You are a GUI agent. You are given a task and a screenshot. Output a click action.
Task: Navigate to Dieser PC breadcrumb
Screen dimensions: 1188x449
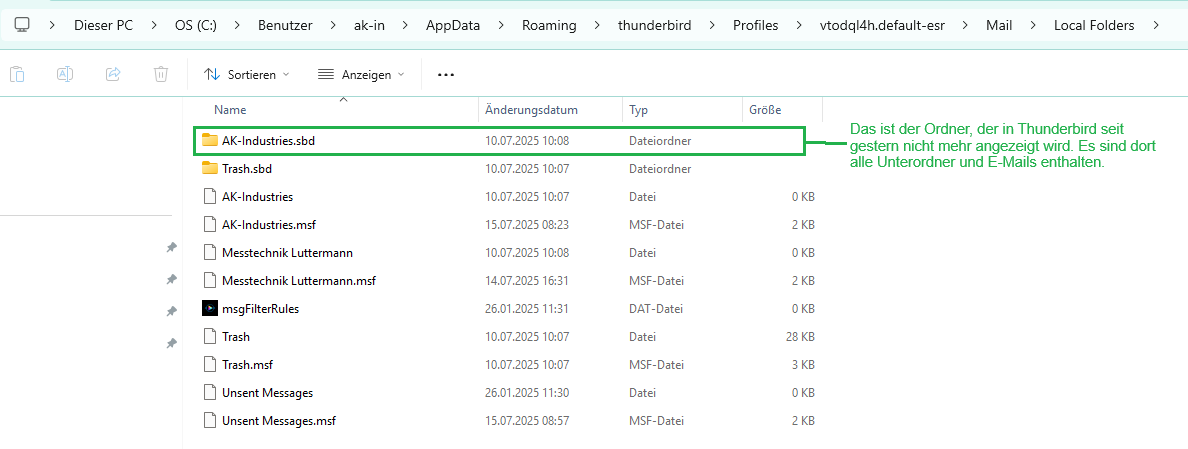pyautogui.click(x=103, y=25)
